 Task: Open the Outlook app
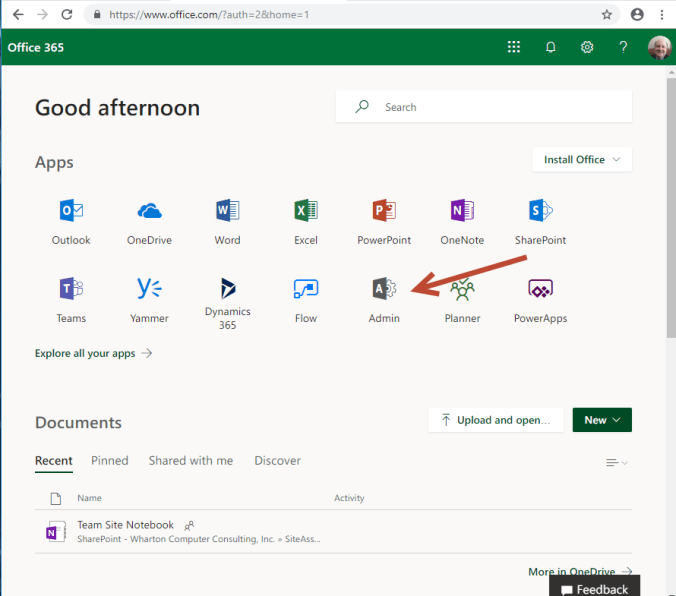pyautogui.click(x=71, y=222)
